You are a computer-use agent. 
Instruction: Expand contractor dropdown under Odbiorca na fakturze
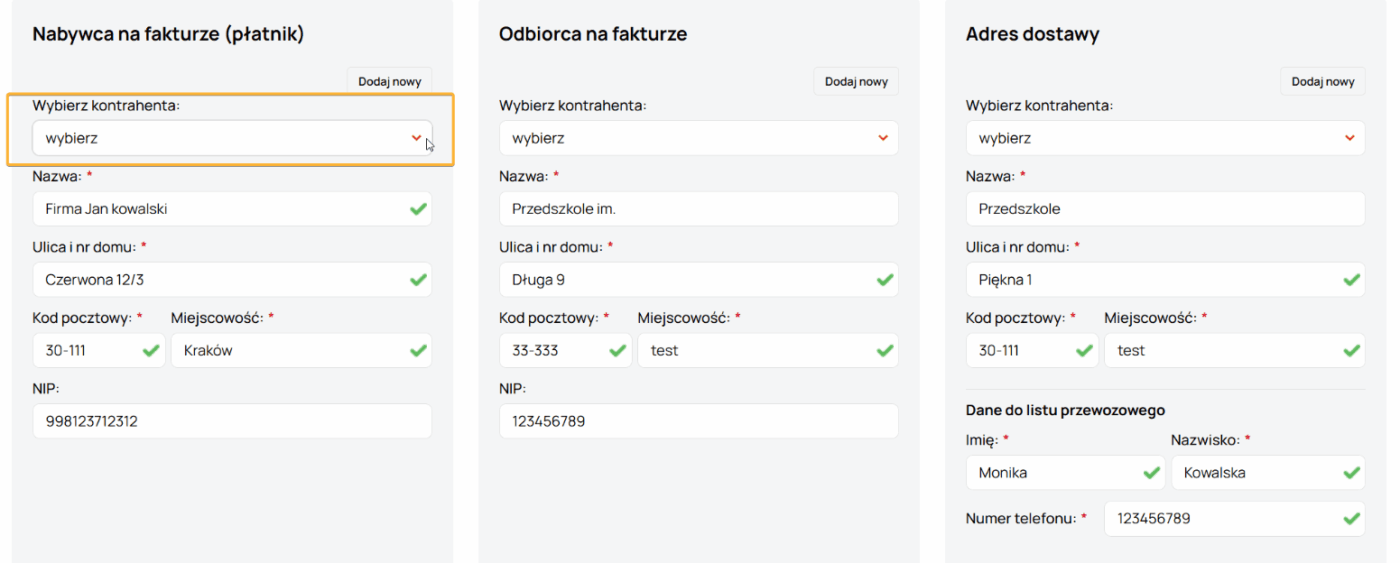698,138
